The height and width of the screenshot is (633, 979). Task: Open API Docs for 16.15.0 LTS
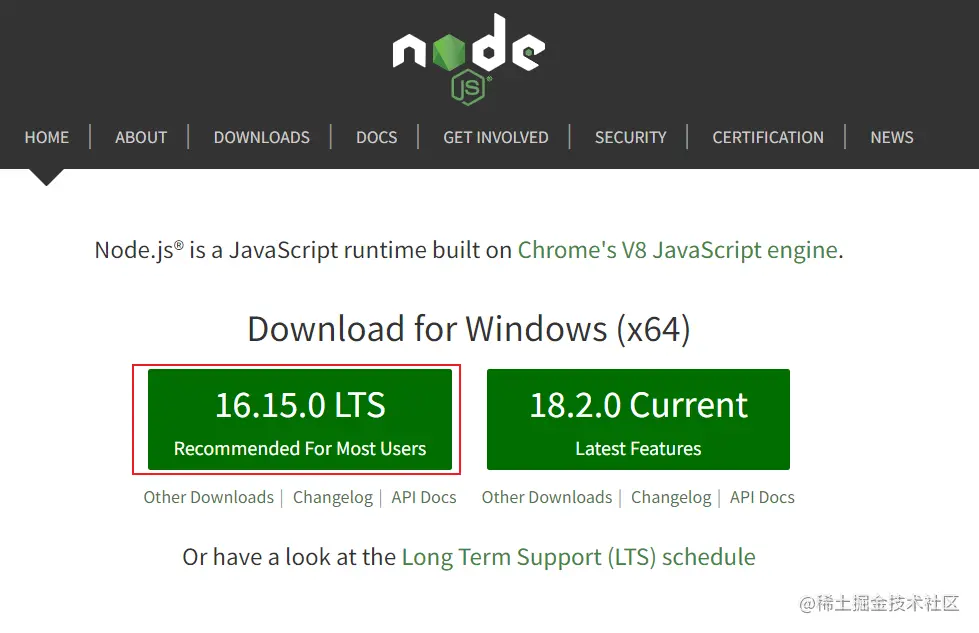424,498
